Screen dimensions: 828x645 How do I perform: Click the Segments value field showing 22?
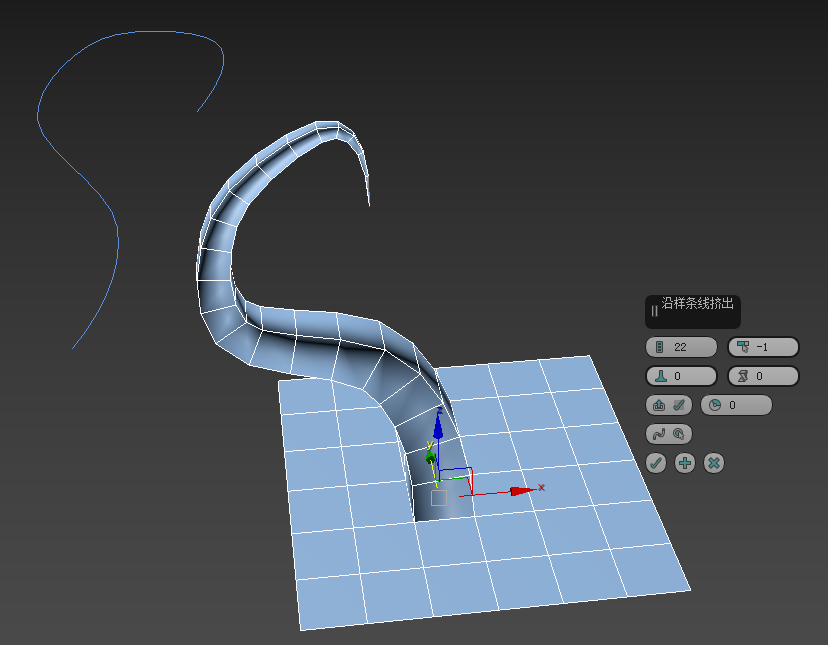point(692,347)
